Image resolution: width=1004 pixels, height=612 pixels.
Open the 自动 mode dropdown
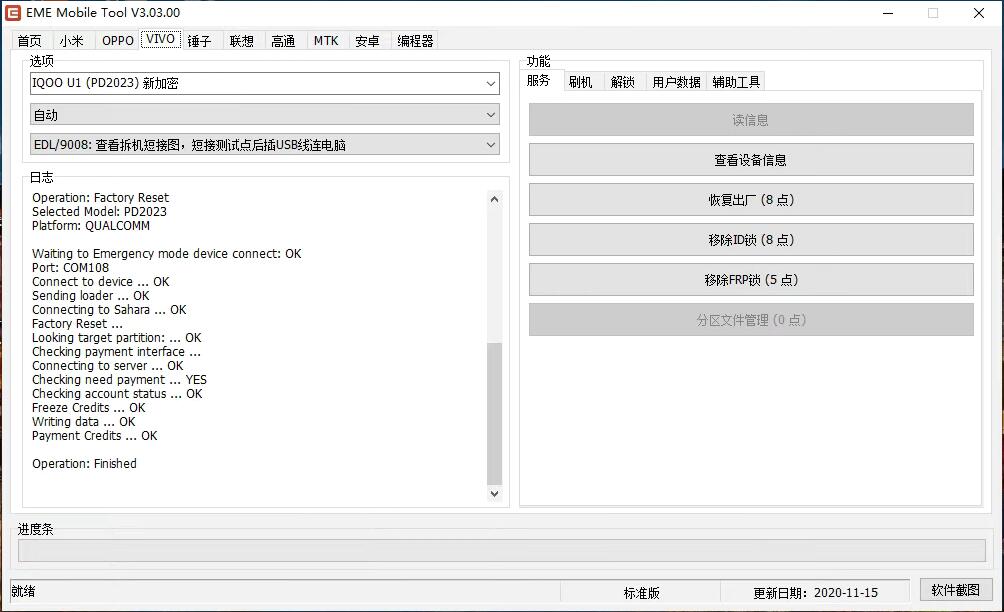264,115
